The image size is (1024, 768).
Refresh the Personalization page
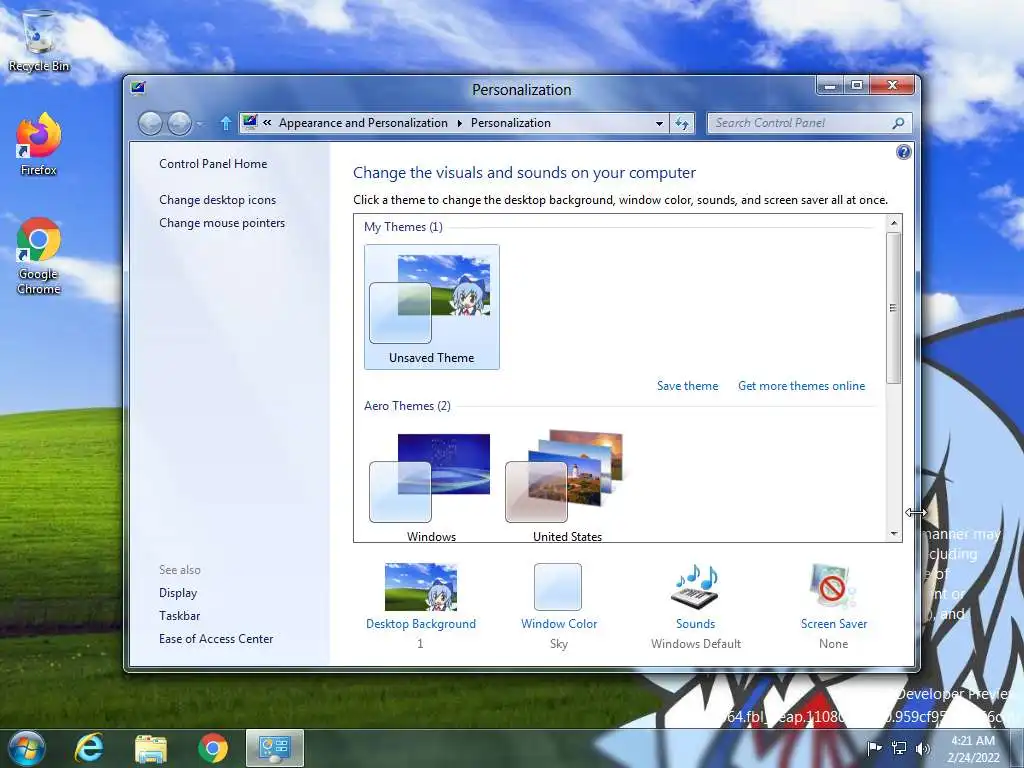[x=682, y=123]
